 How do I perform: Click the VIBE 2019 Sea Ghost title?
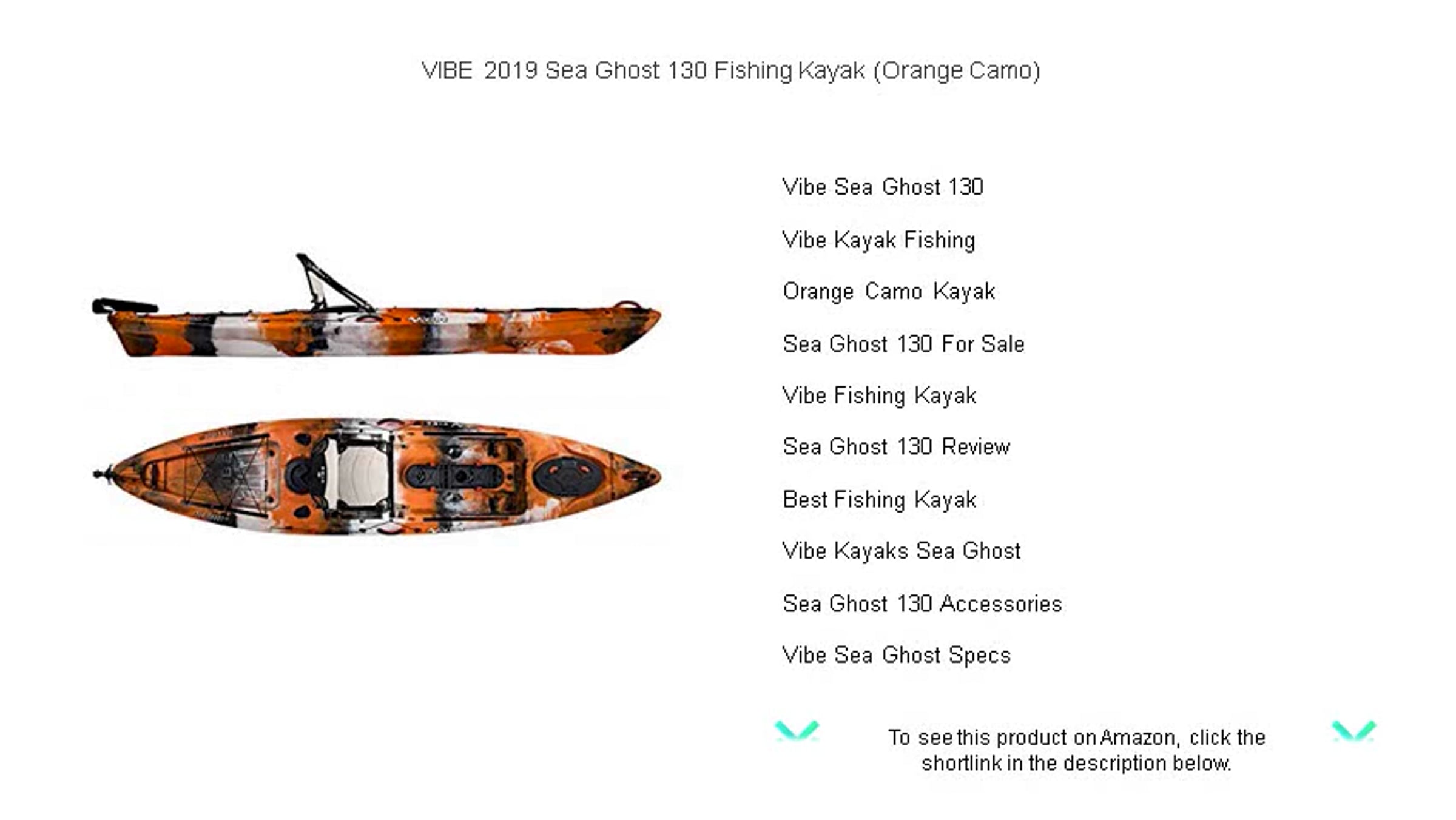coord(731,70)
